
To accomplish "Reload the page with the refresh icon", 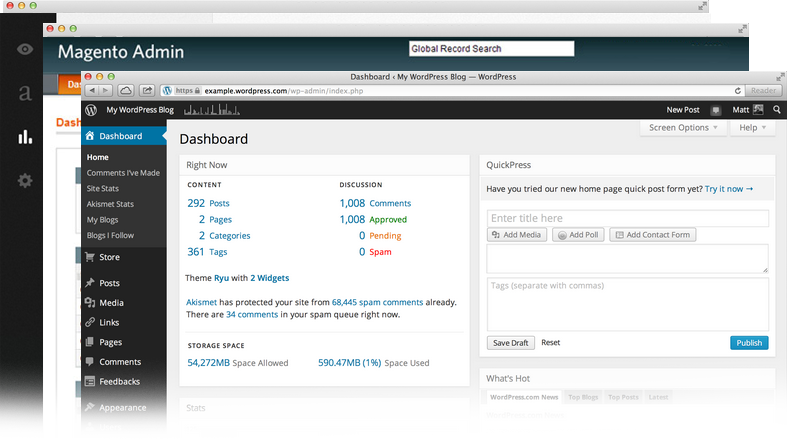I will coord(737,91).
